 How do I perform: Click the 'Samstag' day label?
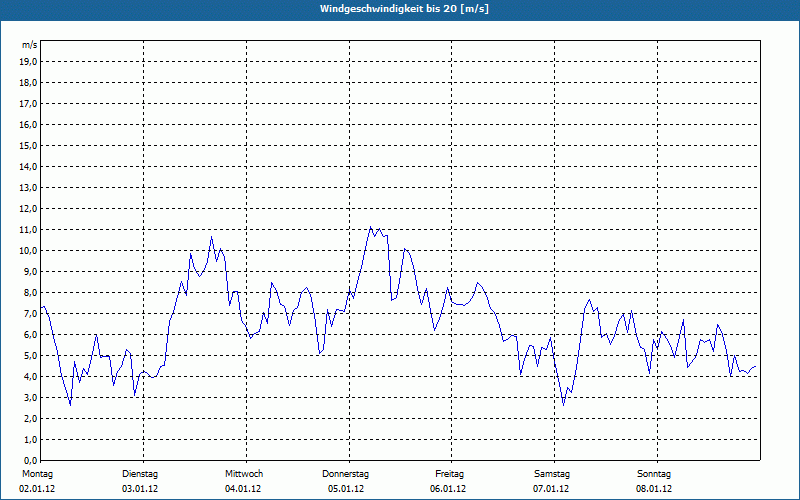(x=552, y=474)
